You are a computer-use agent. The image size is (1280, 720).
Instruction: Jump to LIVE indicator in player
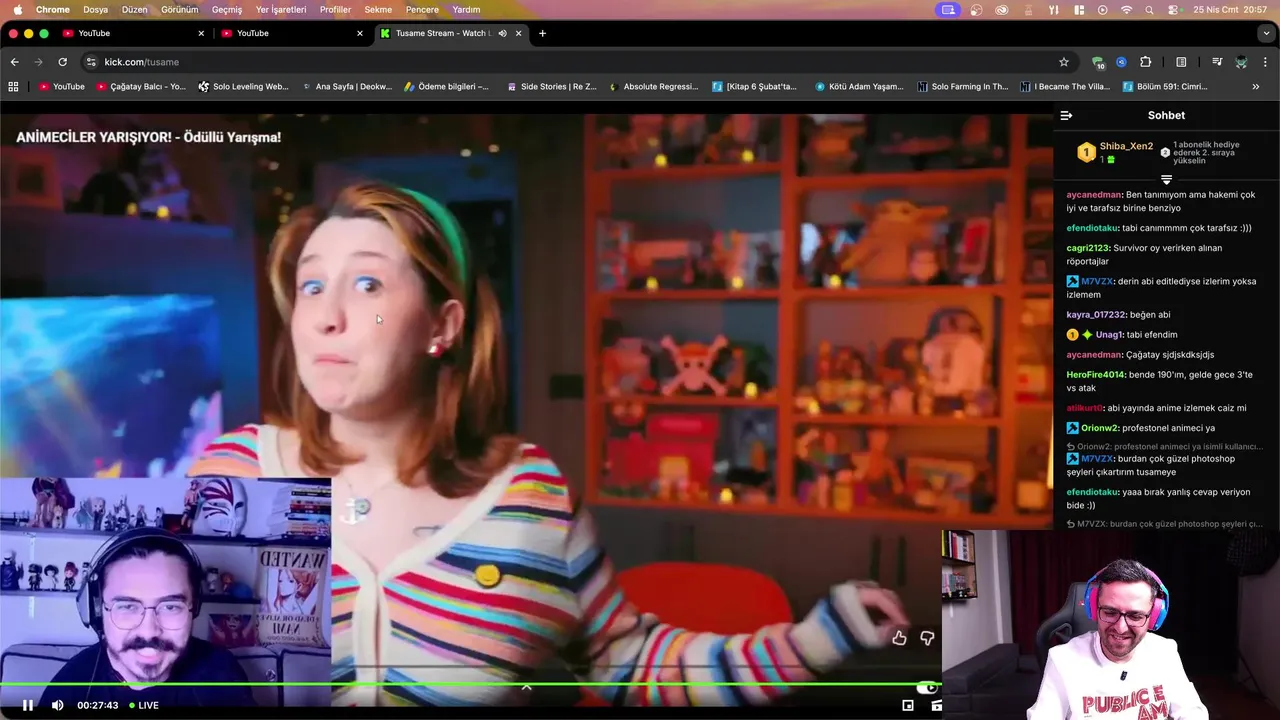coord(143,705)
